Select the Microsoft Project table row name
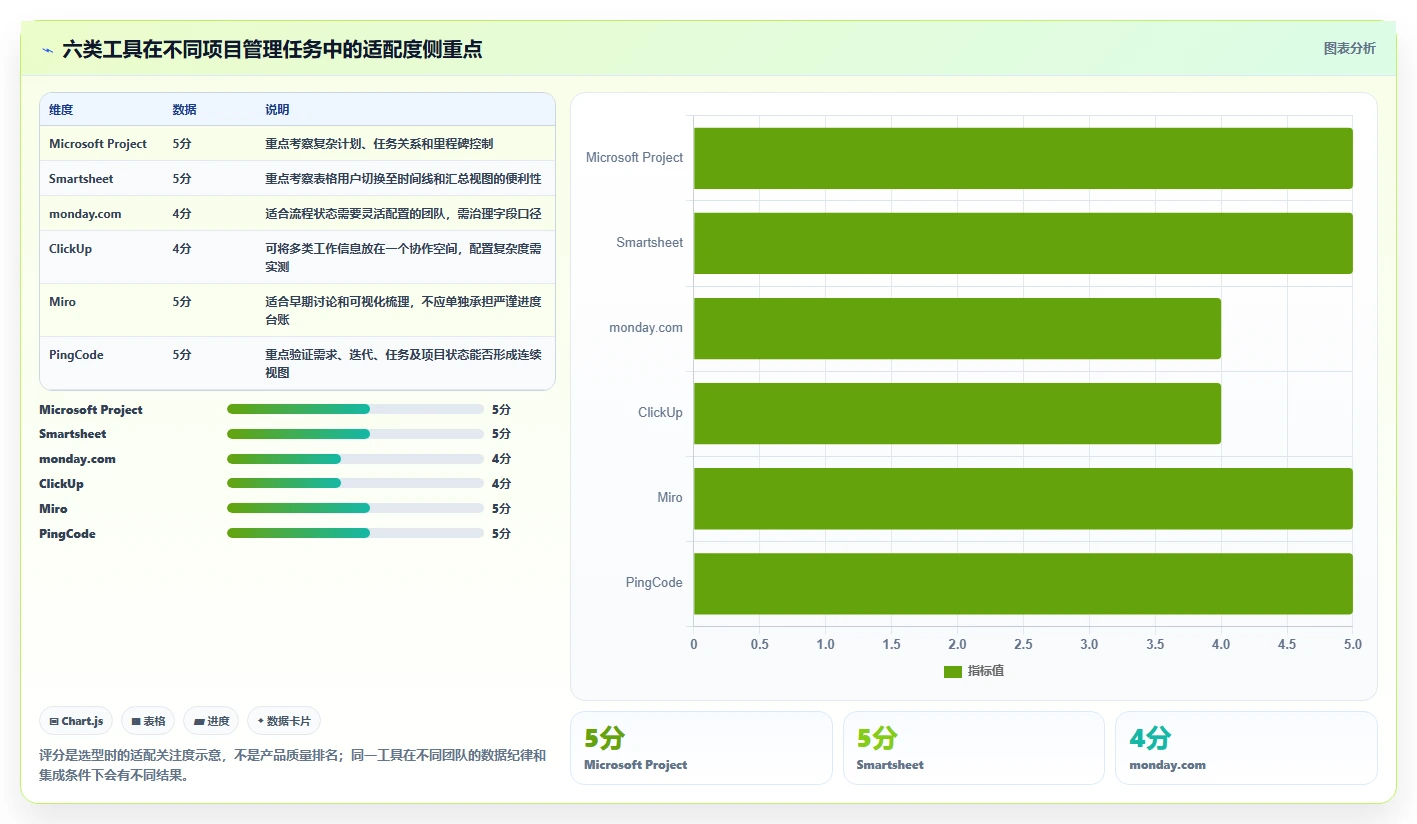 (x=98, y=144)
